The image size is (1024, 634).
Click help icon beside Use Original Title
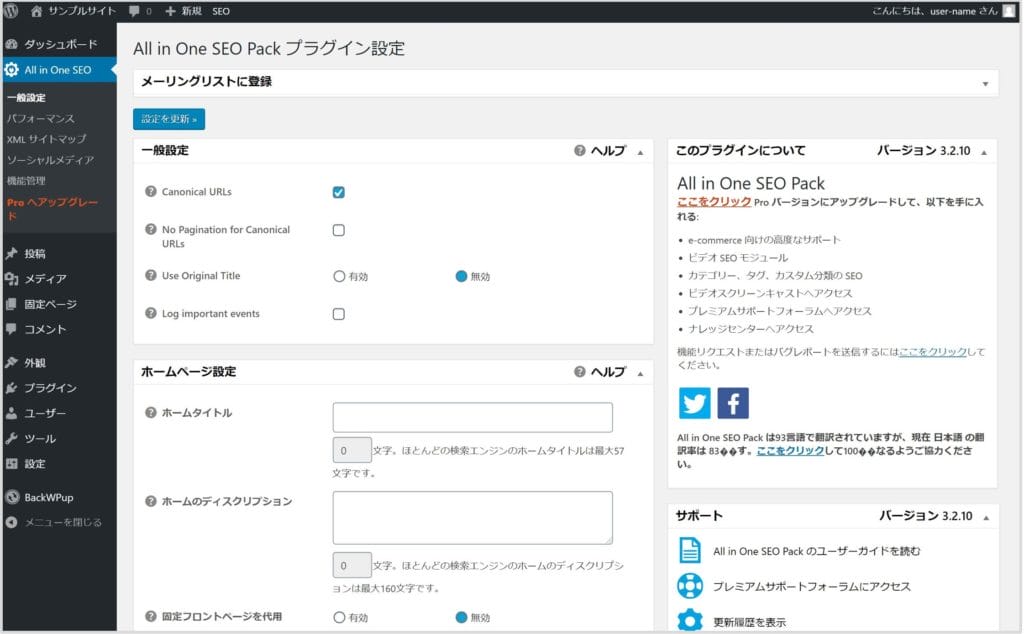[x=151, y=276]
